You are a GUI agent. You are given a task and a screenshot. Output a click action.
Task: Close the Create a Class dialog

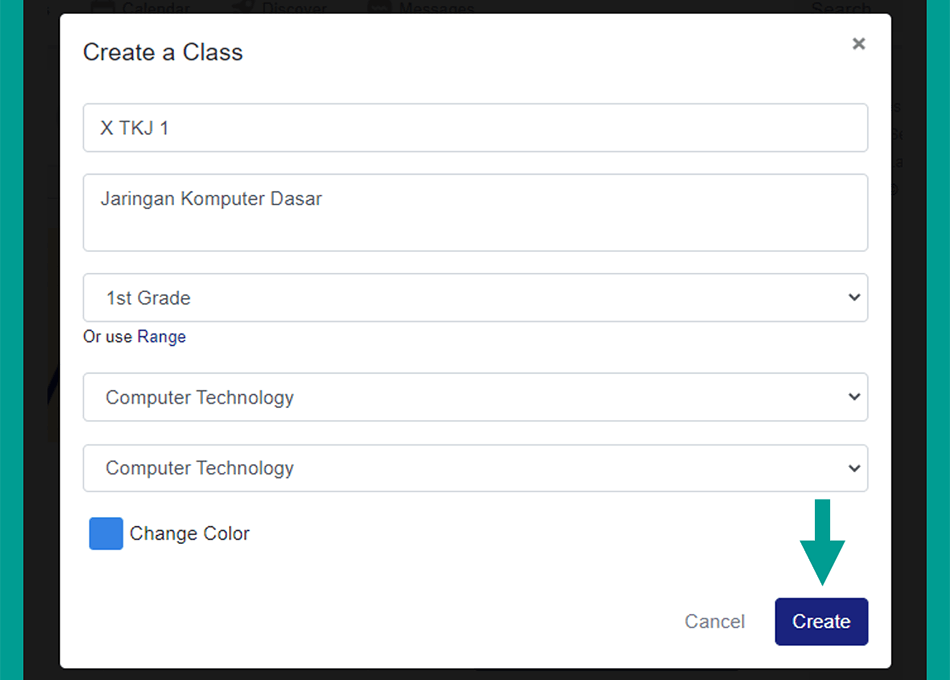pyautogui.click(x=858, y=44)
